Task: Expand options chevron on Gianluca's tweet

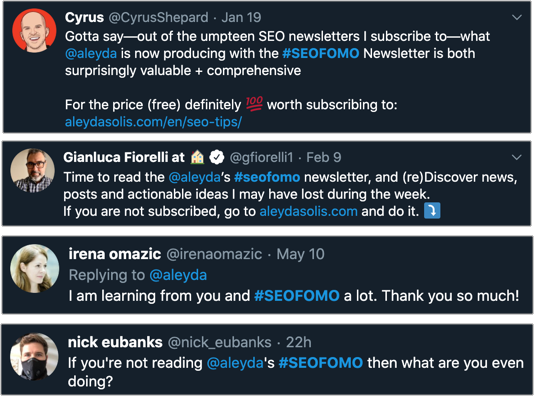Action: click(517, 157)
